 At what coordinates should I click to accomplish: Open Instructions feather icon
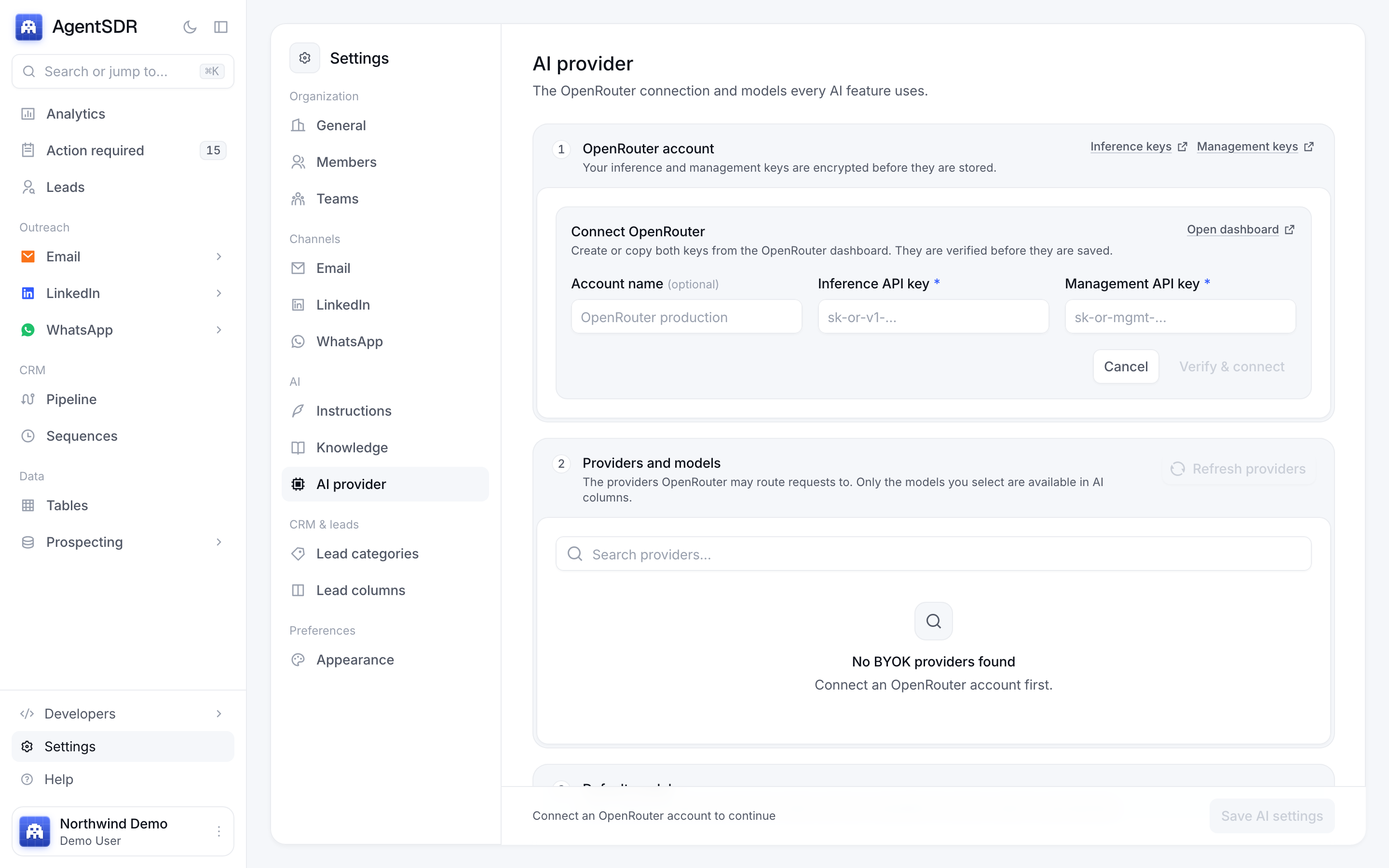tap(298, 411)
